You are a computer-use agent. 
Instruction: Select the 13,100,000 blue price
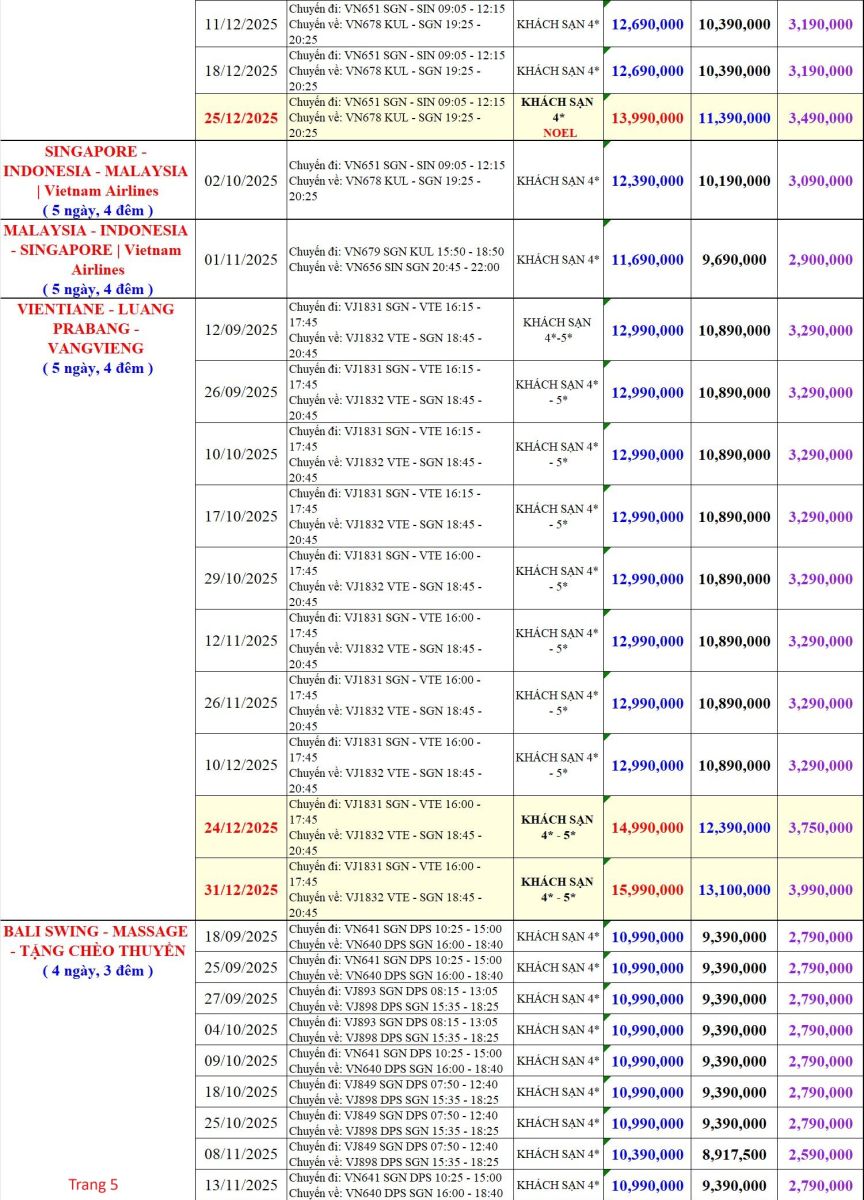click(734, 890)
